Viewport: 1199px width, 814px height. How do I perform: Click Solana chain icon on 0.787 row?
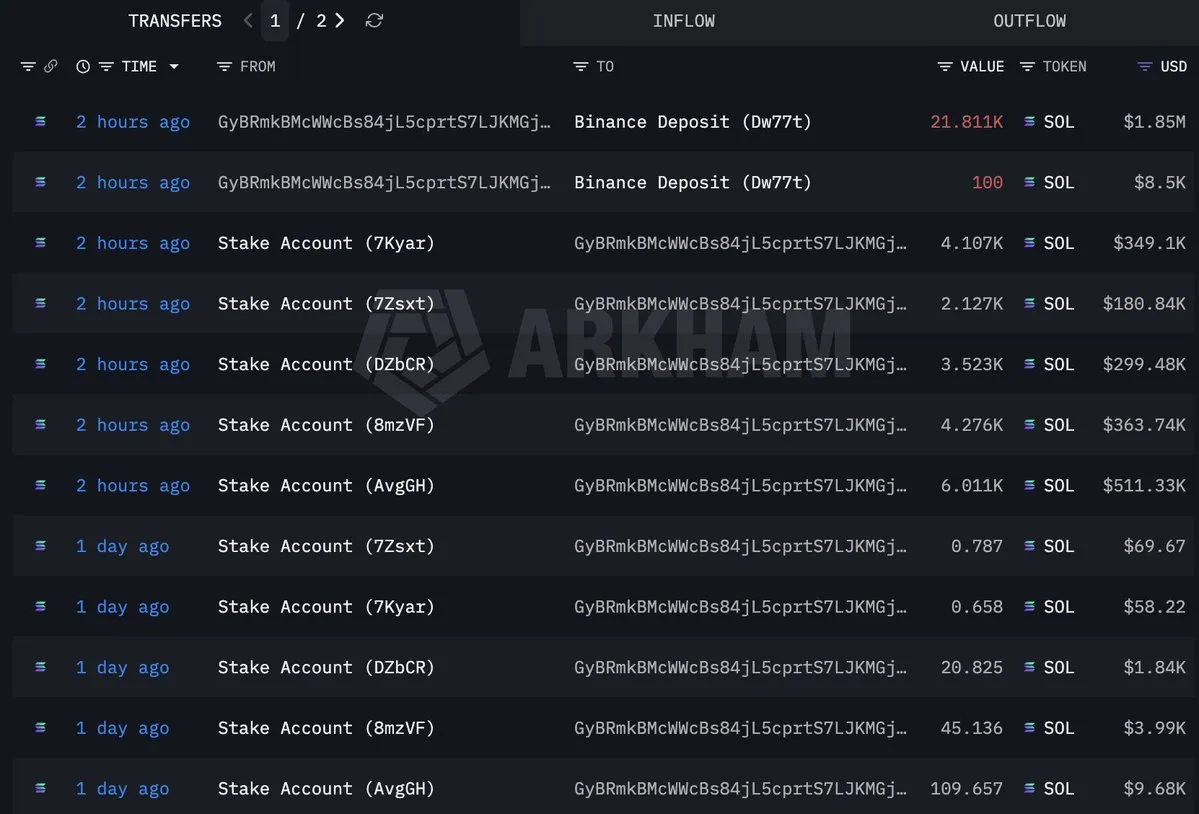click(x=41, y=546)
